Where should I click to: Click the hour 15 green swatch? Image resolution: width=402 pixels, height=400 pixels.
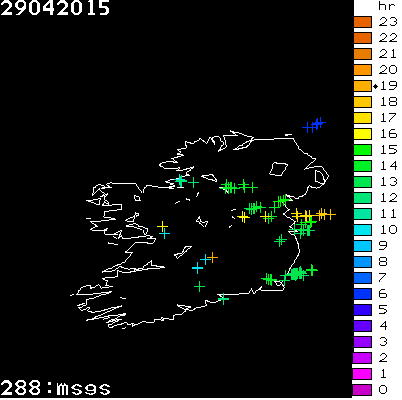[x=362, y=150]
